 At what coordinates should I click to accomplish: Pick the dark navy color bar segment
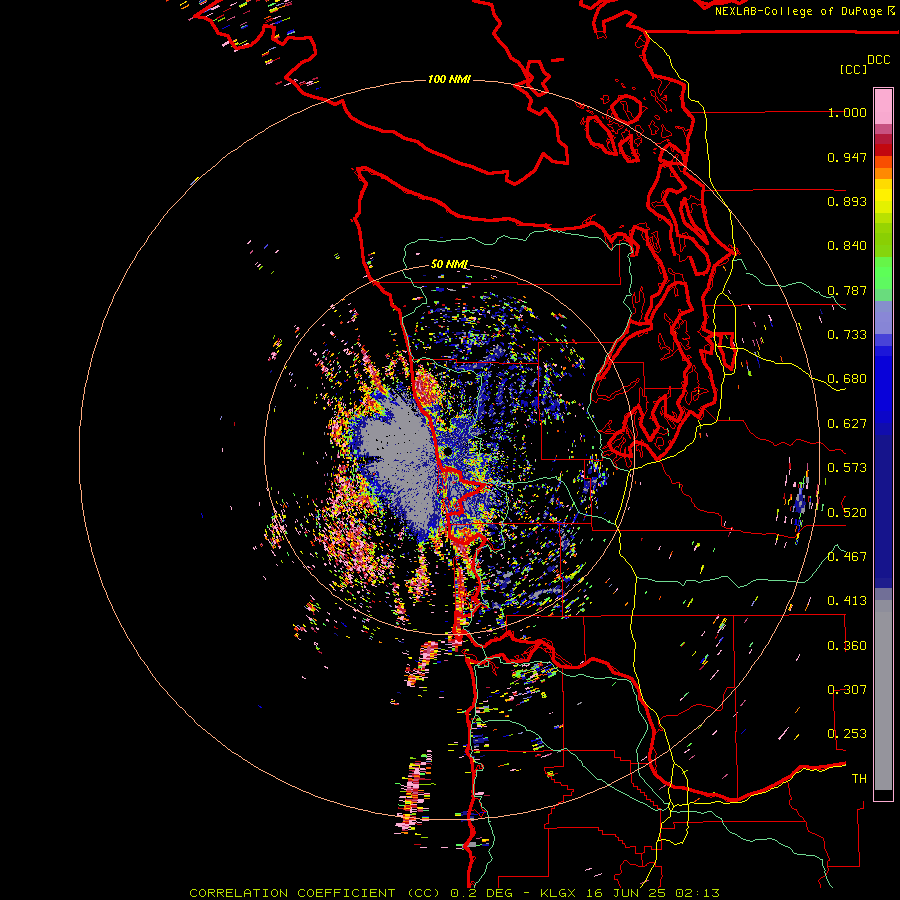pyautogui.click(x=883, y=506)
